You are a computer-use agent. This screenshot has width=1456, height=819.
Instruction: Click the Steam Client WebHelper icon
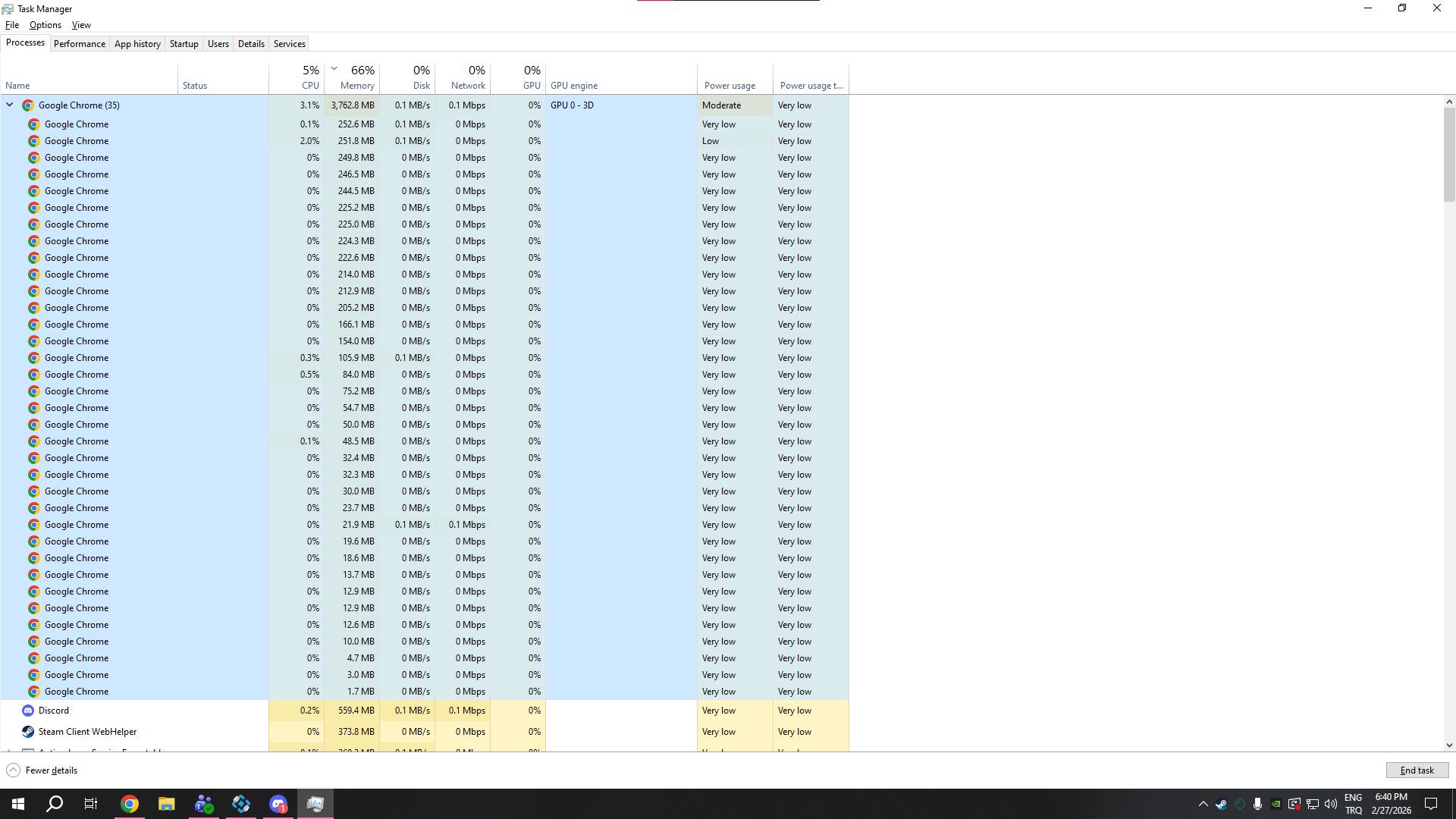pos(28,732)
